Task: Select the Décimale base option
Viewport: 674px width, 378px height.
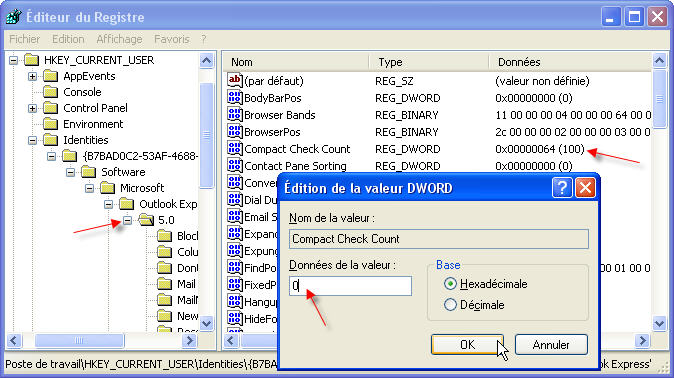Action: point(450,305)
